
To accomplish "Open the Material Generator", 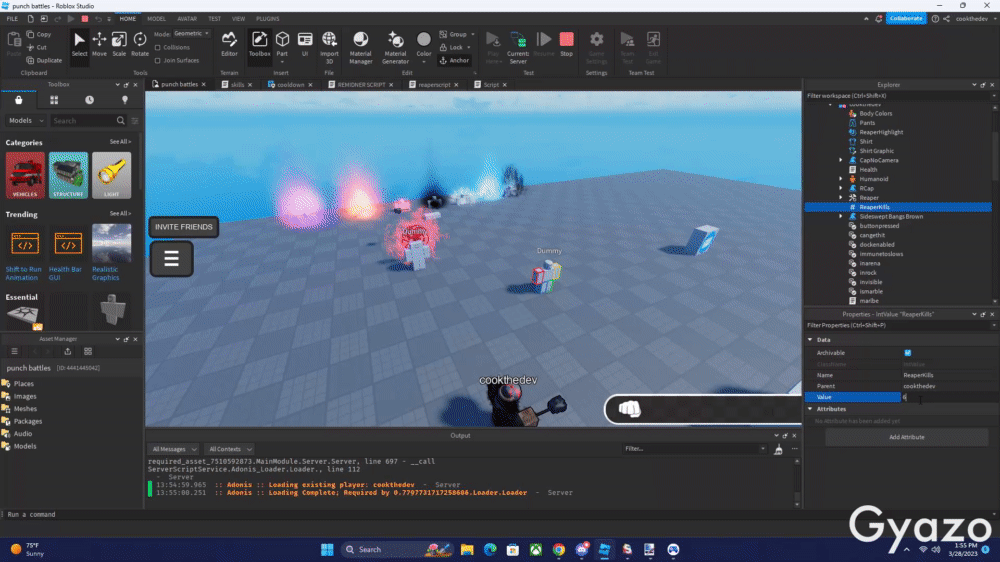I will click(x=395, y=47).
